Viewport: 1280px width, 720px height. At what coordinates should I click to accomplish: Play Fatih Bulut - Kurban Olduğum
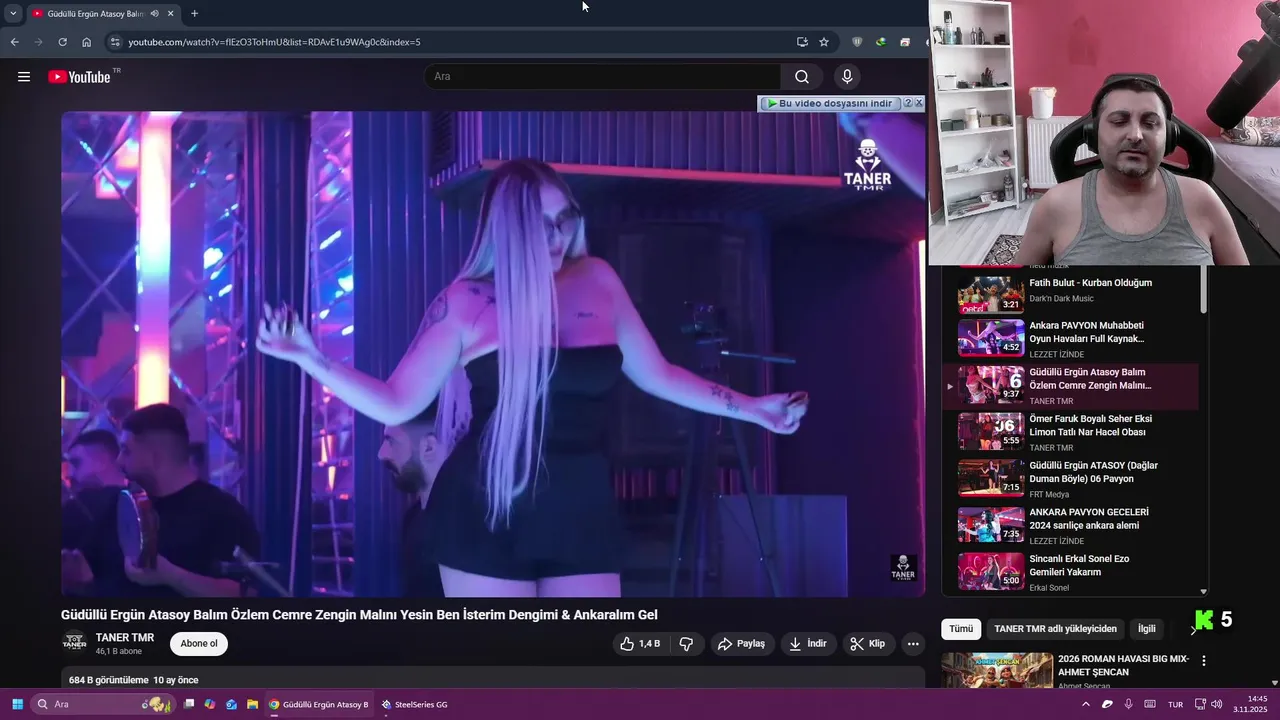(x=1070, y=292)
